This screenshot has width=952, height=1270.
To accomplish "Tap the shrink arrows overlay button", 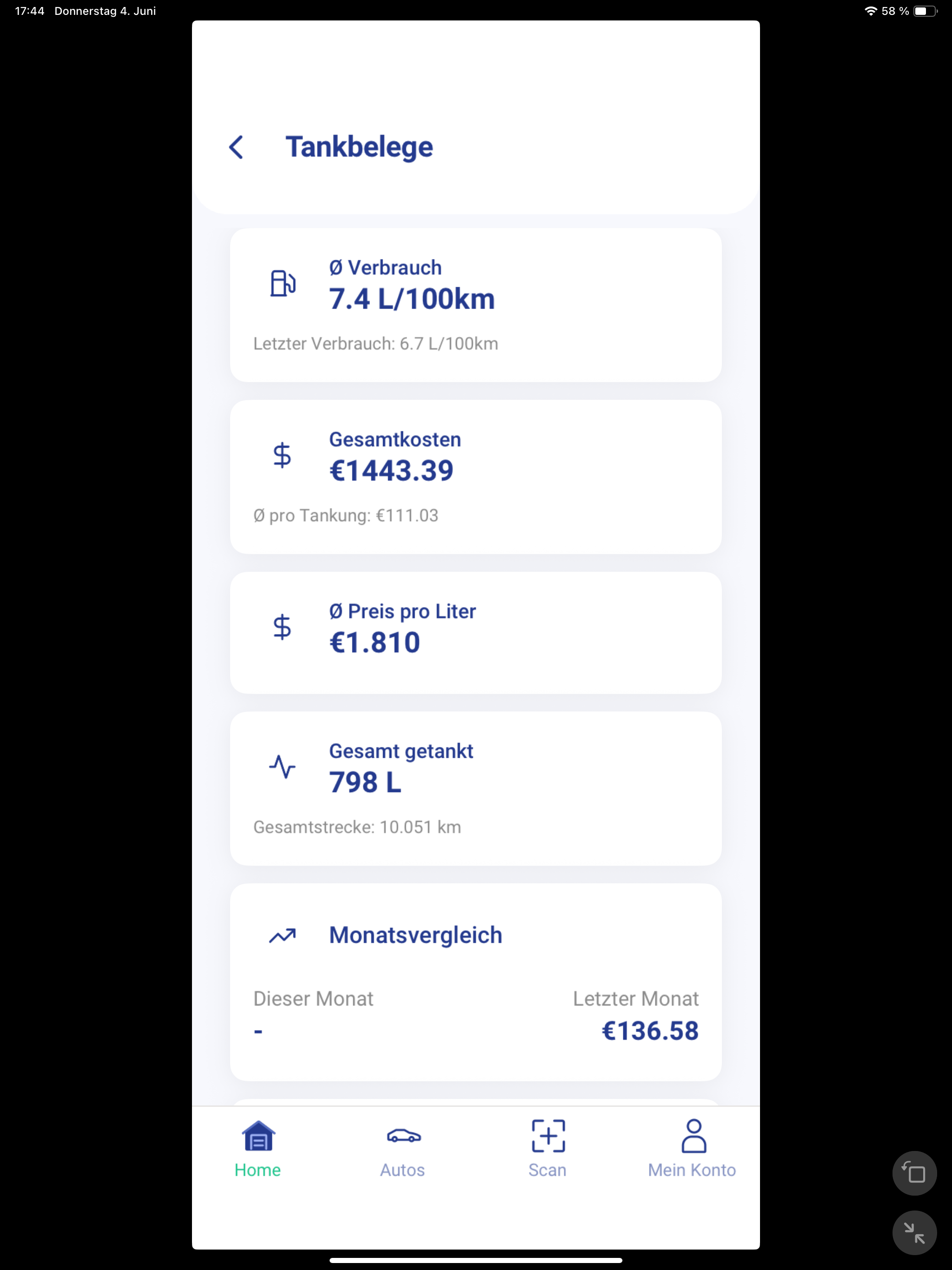I will click(x=914, y=1233).
